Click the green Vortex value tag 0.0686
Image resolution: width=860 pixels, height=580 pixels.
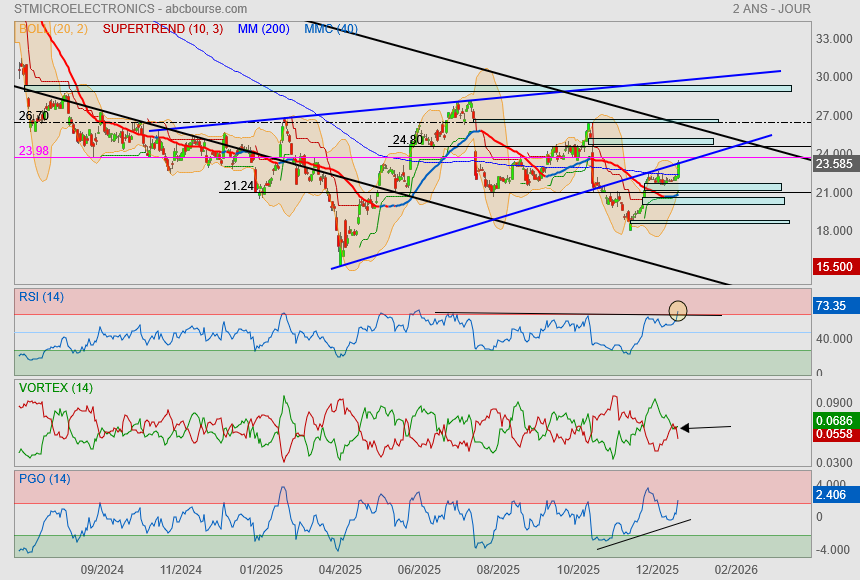[833, 421]
